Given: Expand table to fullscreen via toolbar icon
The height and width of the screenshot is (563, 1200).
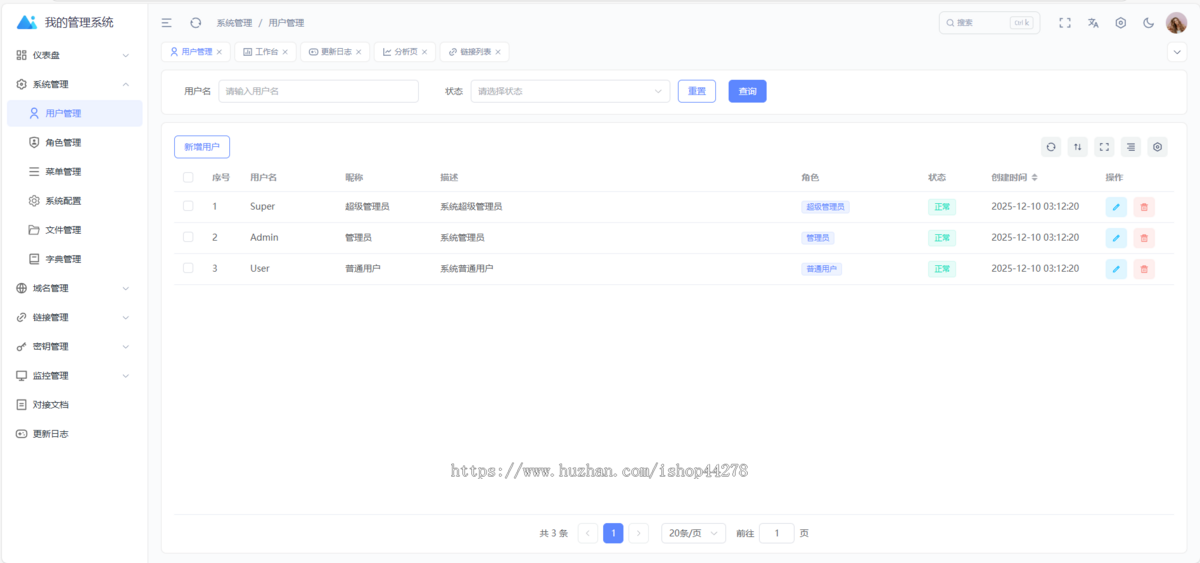Looking at the screenshot, I should click(x=1104, y=147).
